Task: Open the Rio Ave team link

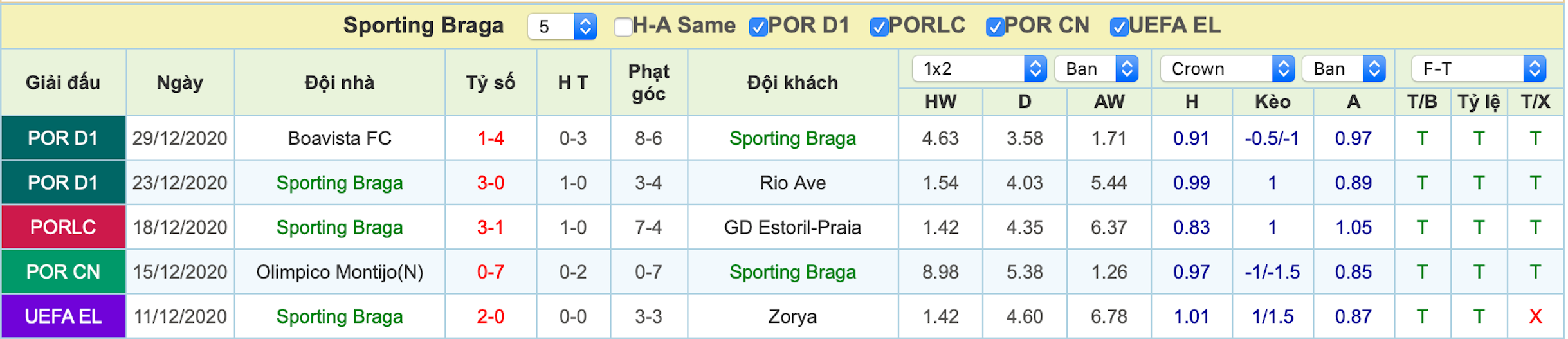Action: pyautogui.click(x=792, y=183)
